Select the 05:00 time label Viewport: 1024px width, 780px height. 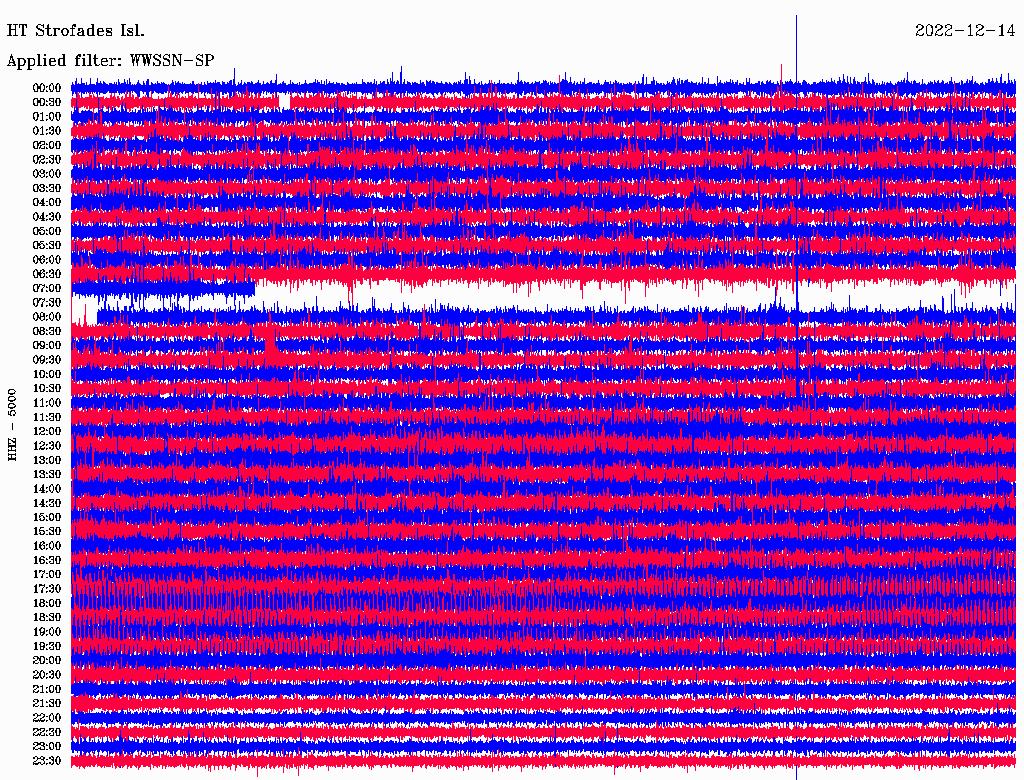(x=47, y=231)
